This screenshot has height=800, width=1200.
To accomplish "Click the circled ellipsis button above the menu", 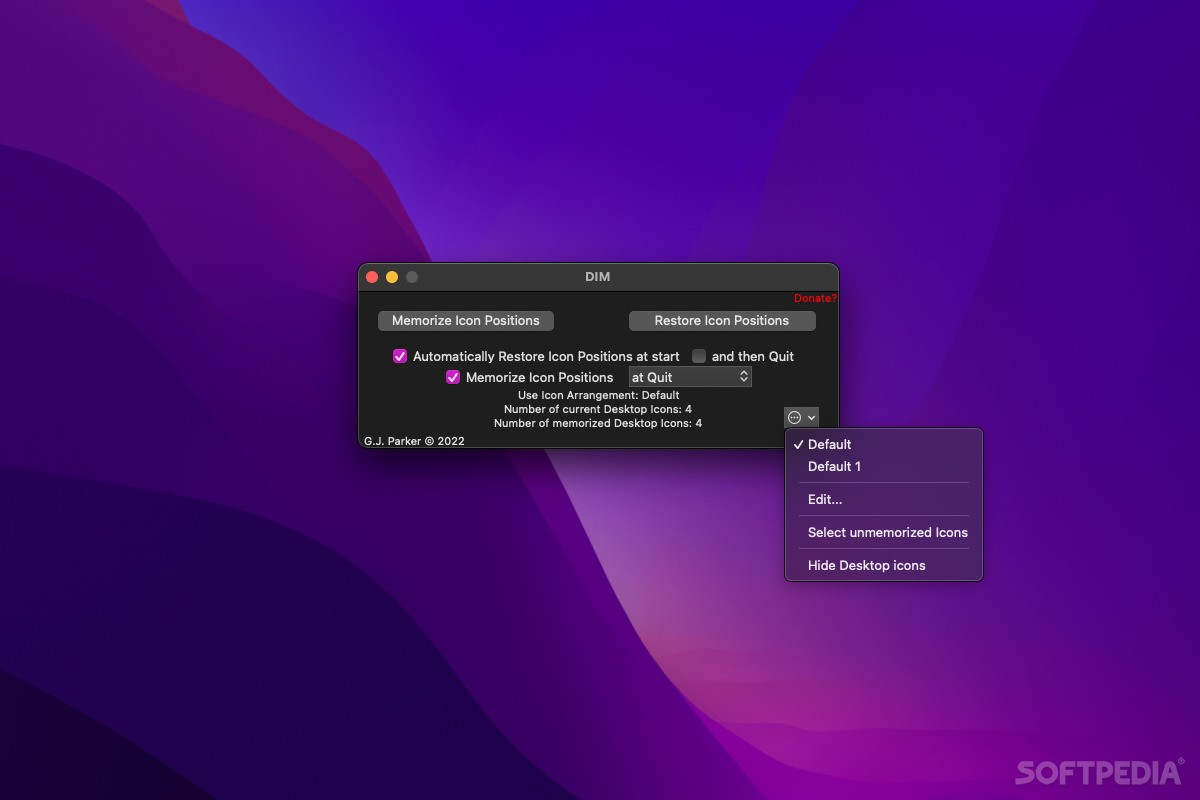I will coord(795,417).
